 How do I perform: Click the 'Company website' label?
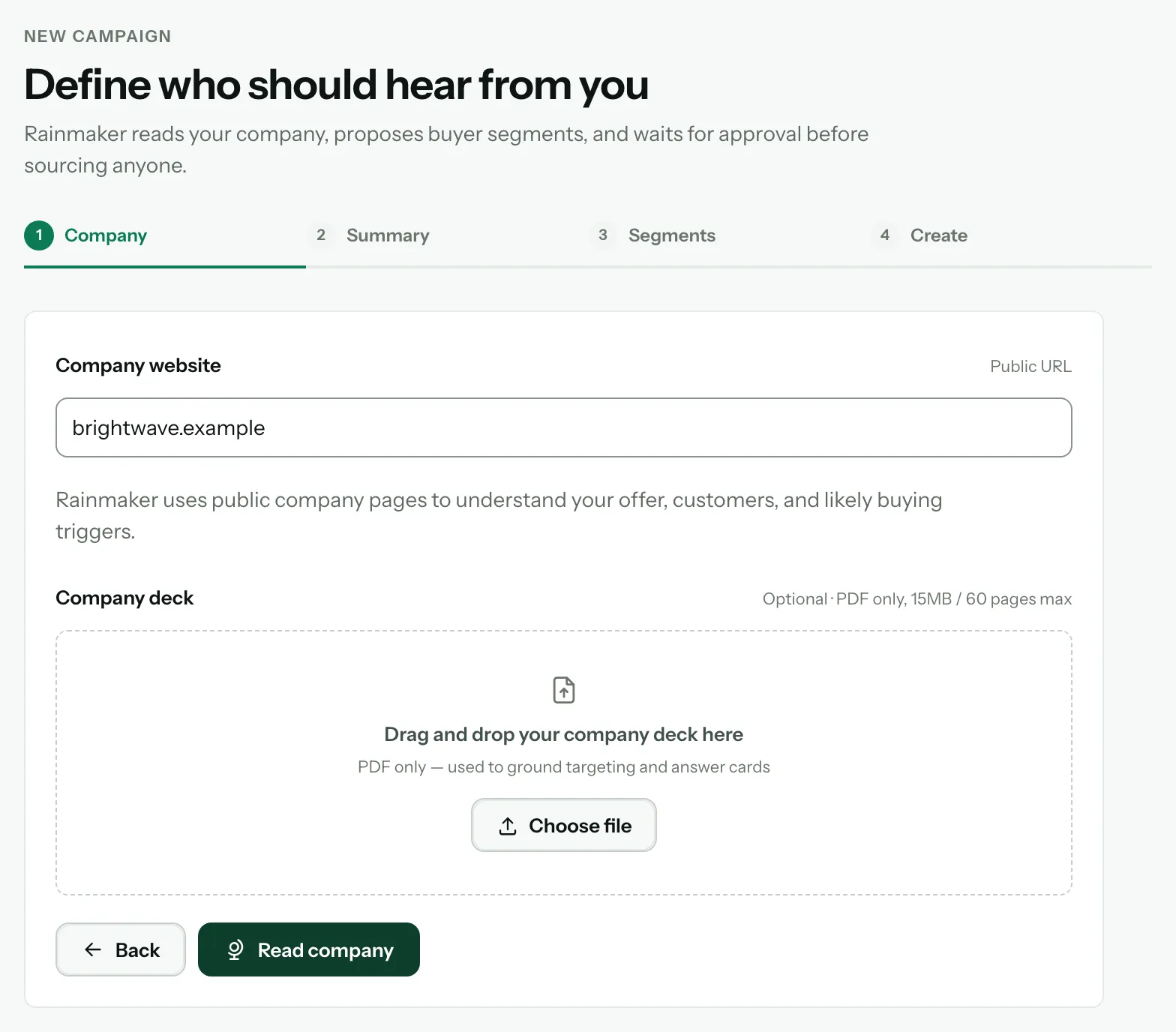coord(139,365)
